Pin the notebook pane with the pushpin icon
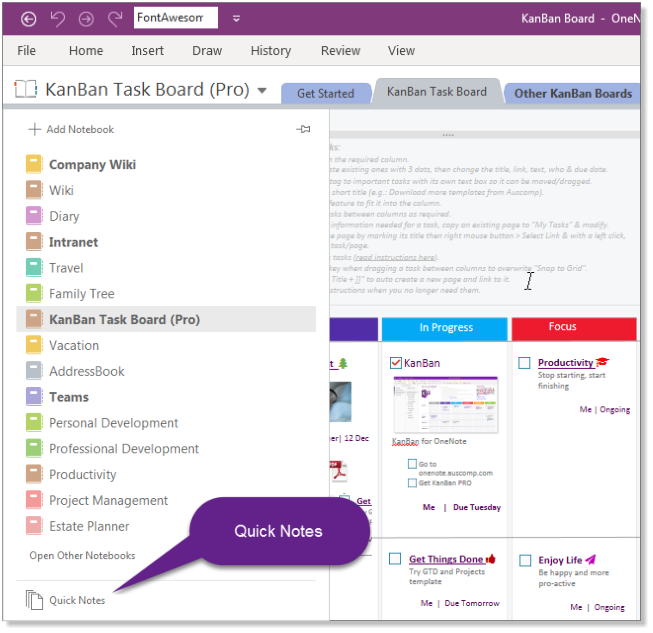 click(304, 129)
